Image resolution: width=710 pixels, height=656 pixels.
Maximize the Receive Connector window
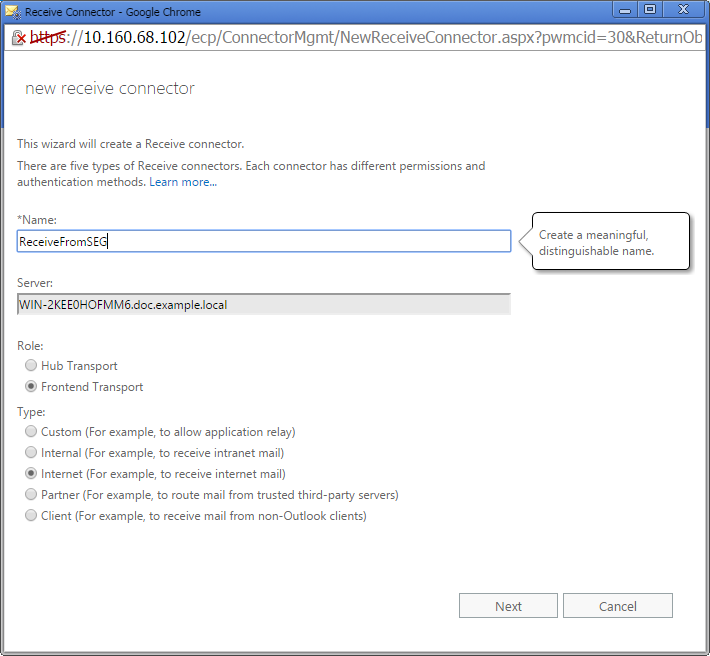point(650,10)
